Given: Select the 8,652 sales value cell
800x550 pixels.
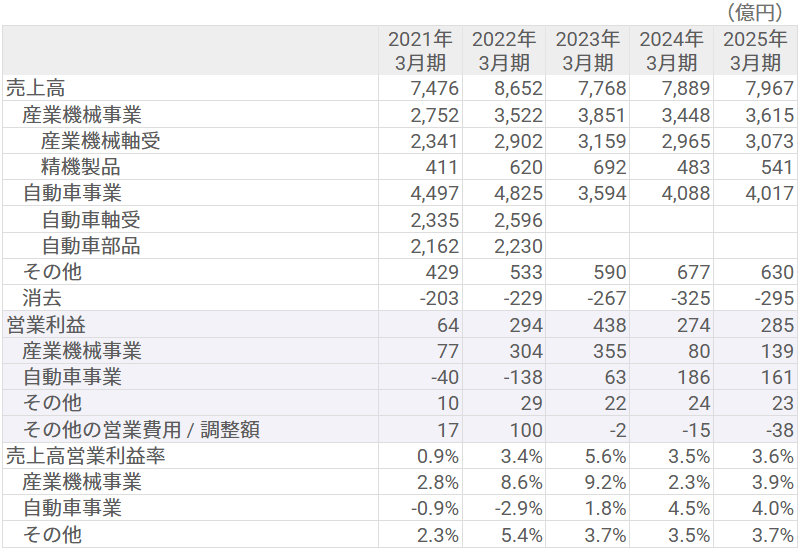Looking at the screenshot, I should (518, 88).
